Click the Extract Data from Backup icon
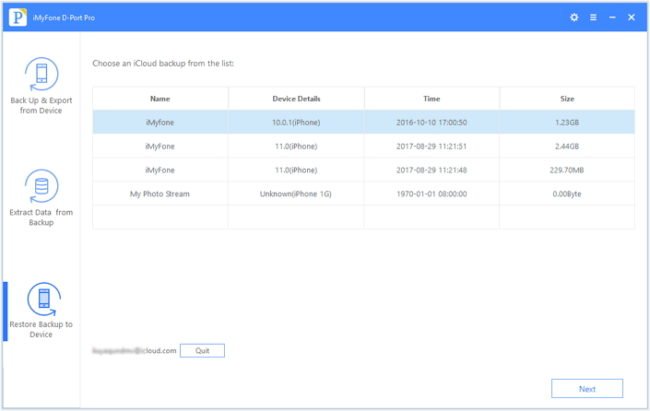The image size is (650, 411). point(40,187)
